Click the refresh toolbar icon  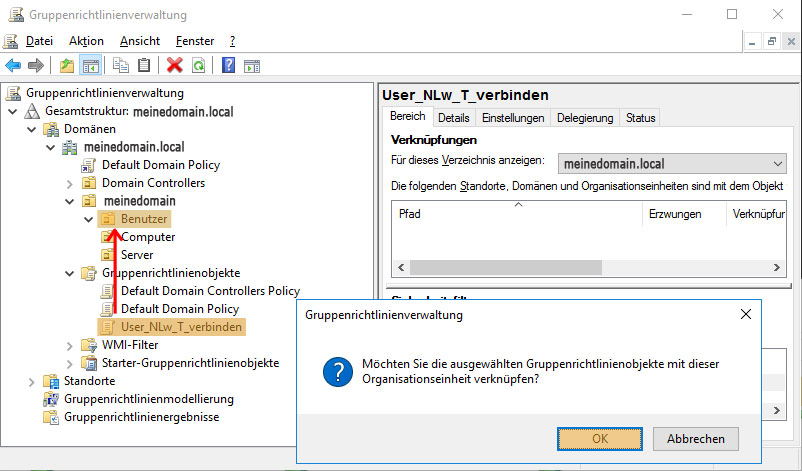199,66
